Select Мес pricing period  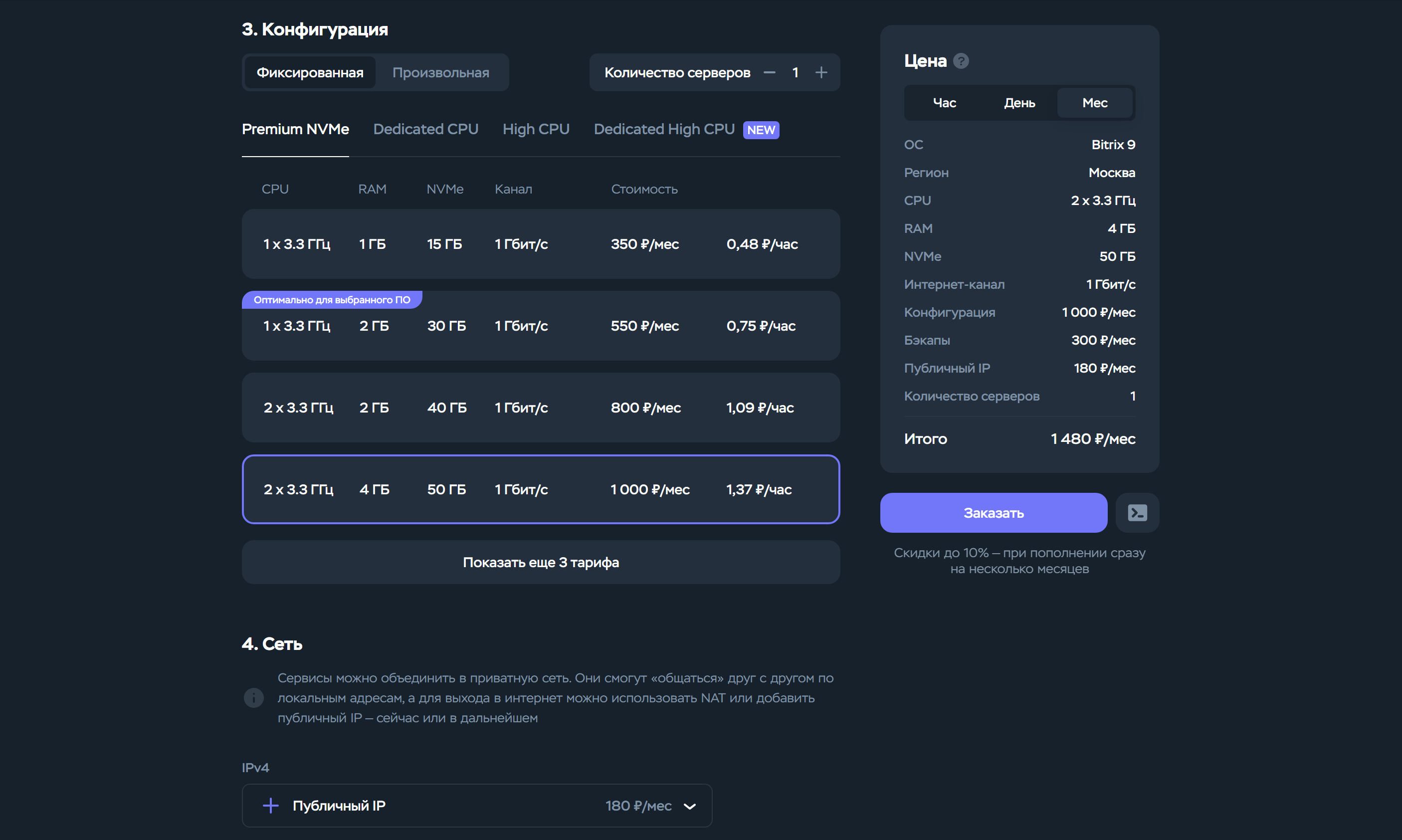point(1095,103)
